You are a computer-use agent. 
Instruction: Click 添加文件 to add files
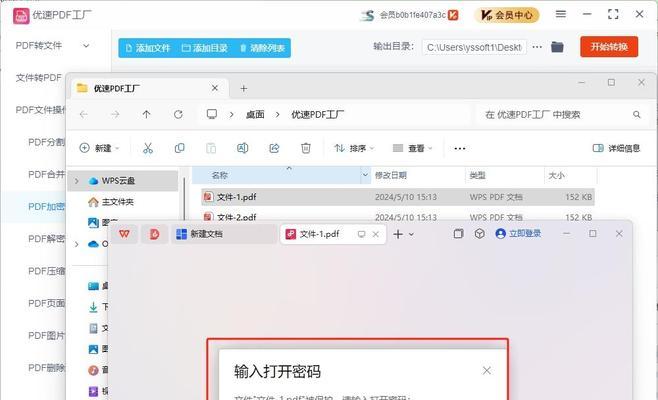[x=148, y=48]
